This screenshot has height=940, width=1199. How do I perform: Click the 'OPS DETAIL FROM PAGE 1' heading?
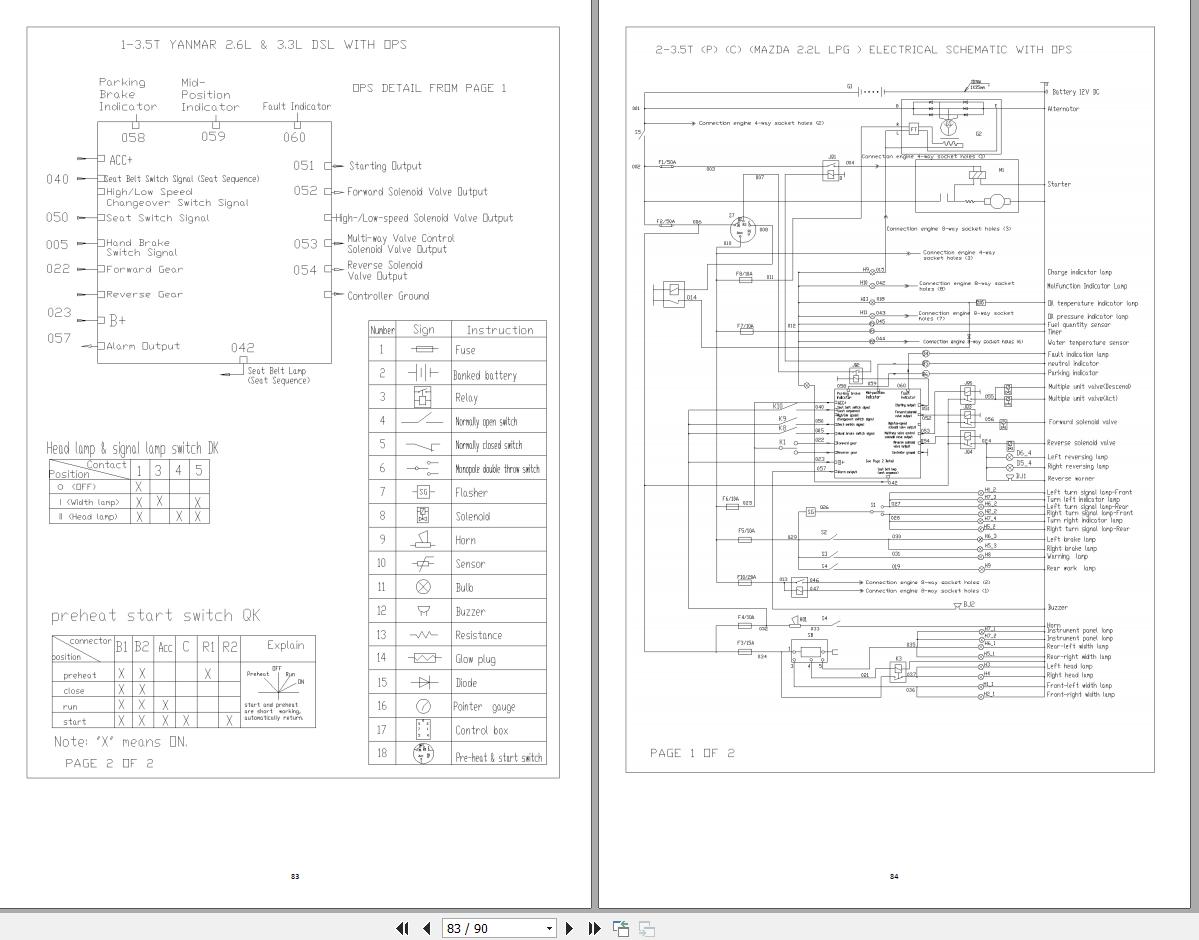tap(429, 88)
